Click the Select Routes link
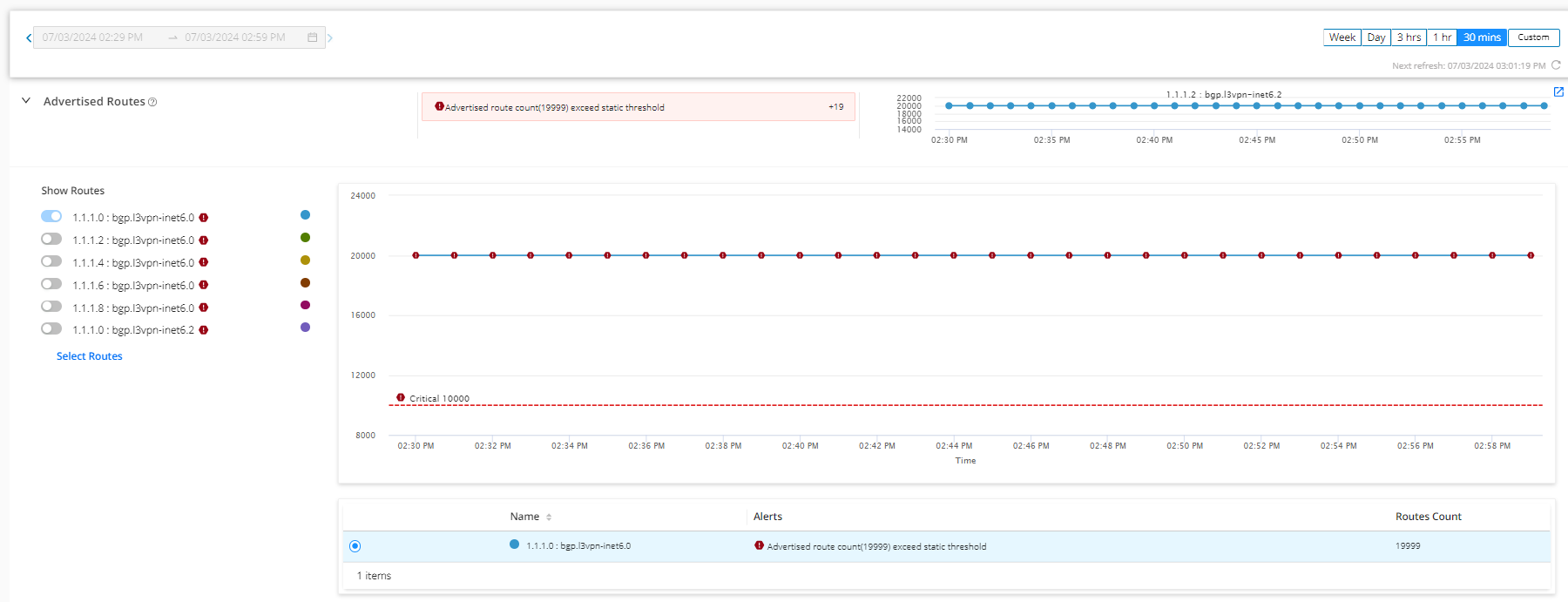 (x=89, y=356)
